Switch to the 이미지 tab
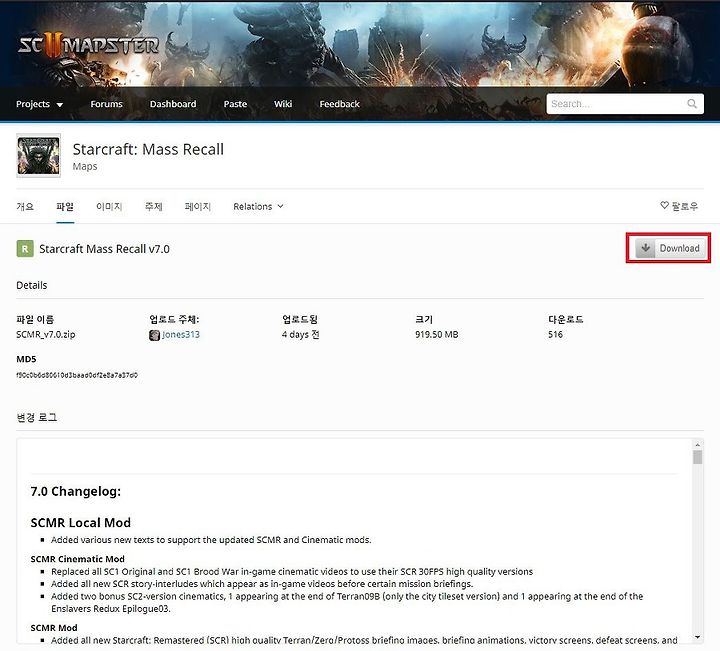Viewport: 720px width, 651px height. point(109,207)
